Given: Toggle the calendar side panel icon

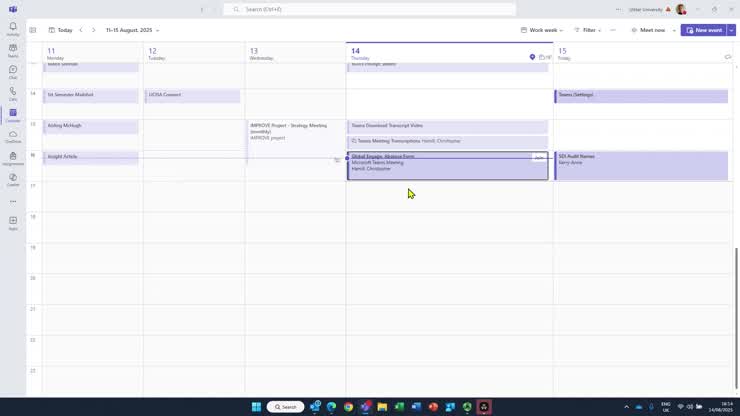Looking at the screenshot, I should pos(33,30).
